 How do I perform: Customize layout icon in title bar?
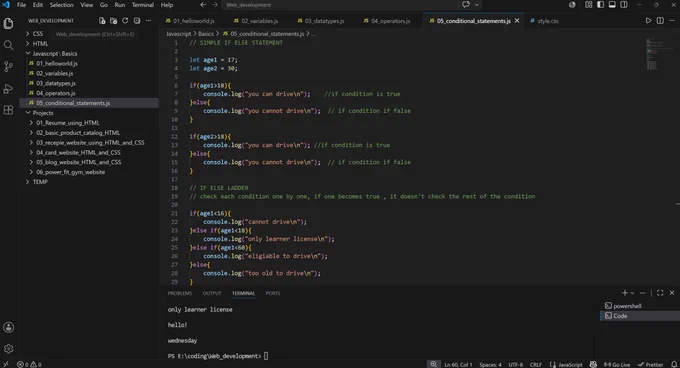click(x=588, y=5)
